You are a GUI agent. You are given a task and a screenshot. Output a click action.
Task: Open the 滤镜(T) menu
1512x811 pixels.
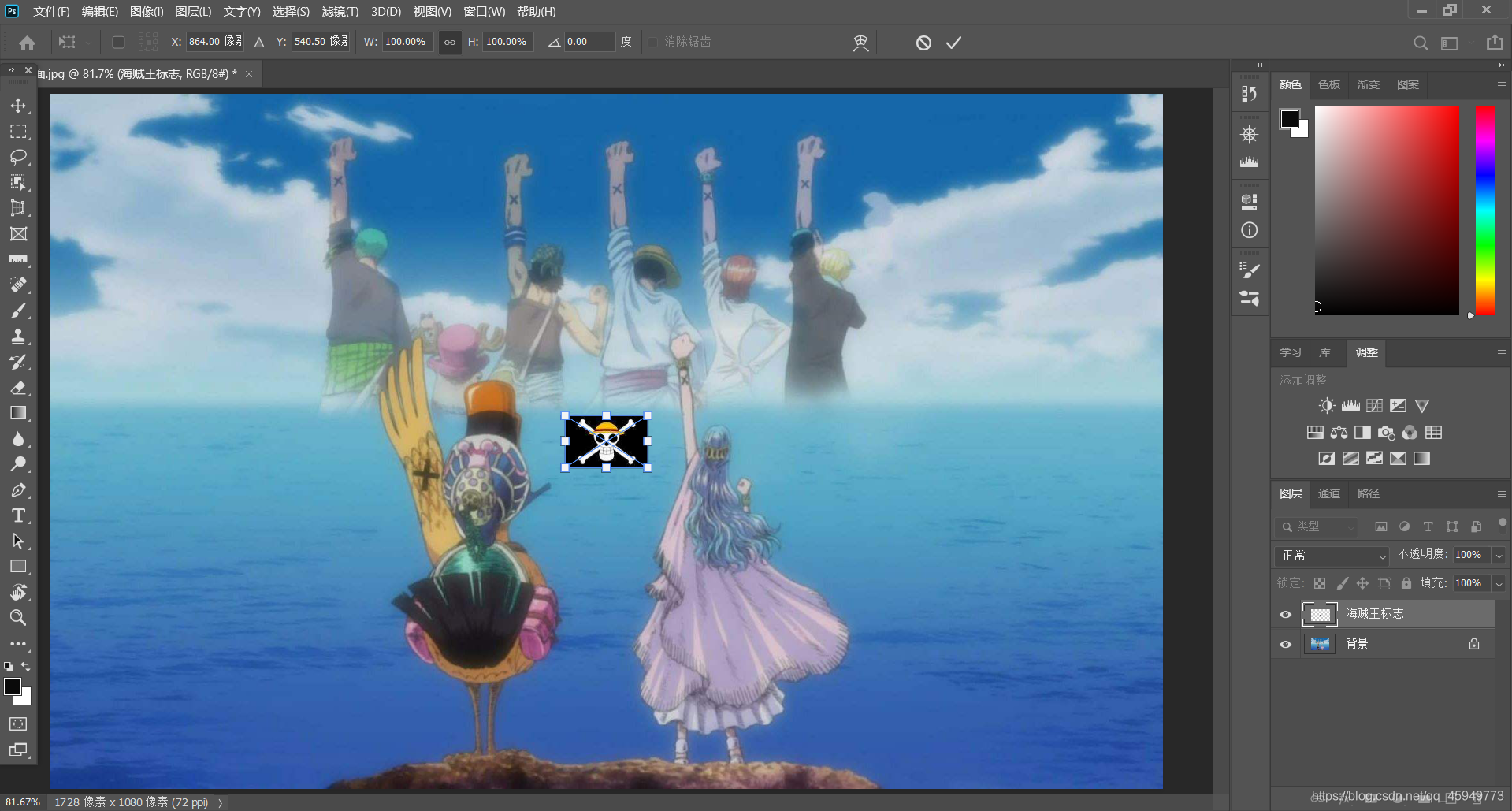click(x=340, y=12)
